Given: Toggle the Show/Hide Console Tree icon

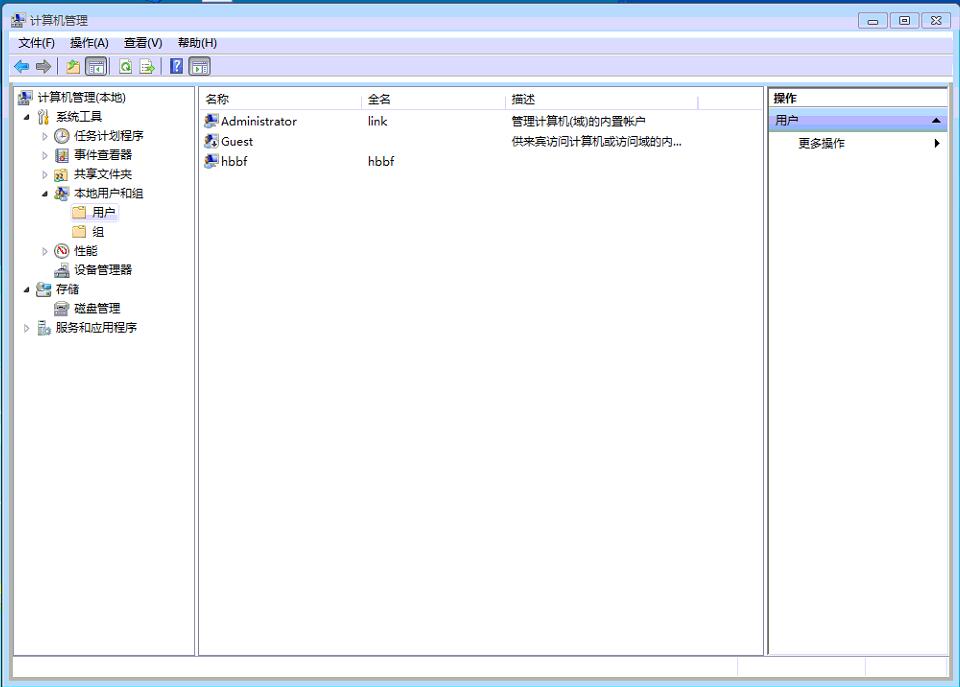Looking at the screenshot, I should point(96,67).
